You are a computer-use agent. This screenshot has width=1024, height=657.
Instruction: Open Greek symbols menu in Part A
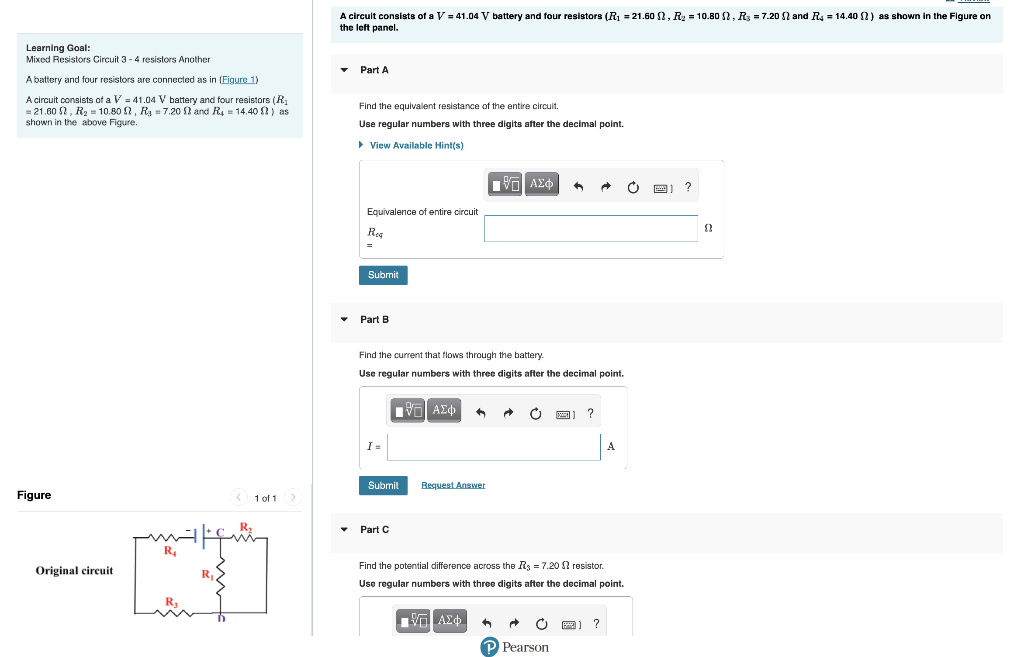[541, 184]
